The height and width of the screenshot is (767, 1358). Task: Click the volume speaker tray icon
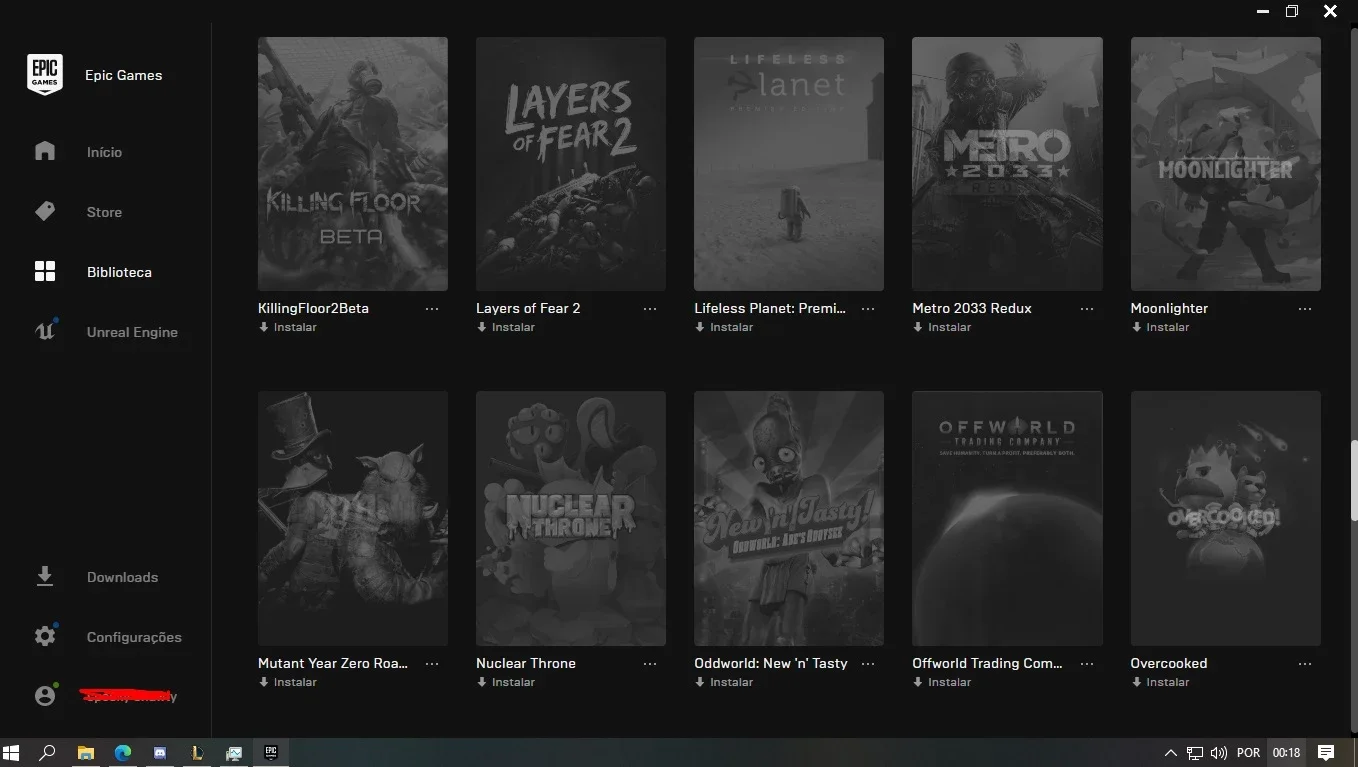coord(1218,753)
